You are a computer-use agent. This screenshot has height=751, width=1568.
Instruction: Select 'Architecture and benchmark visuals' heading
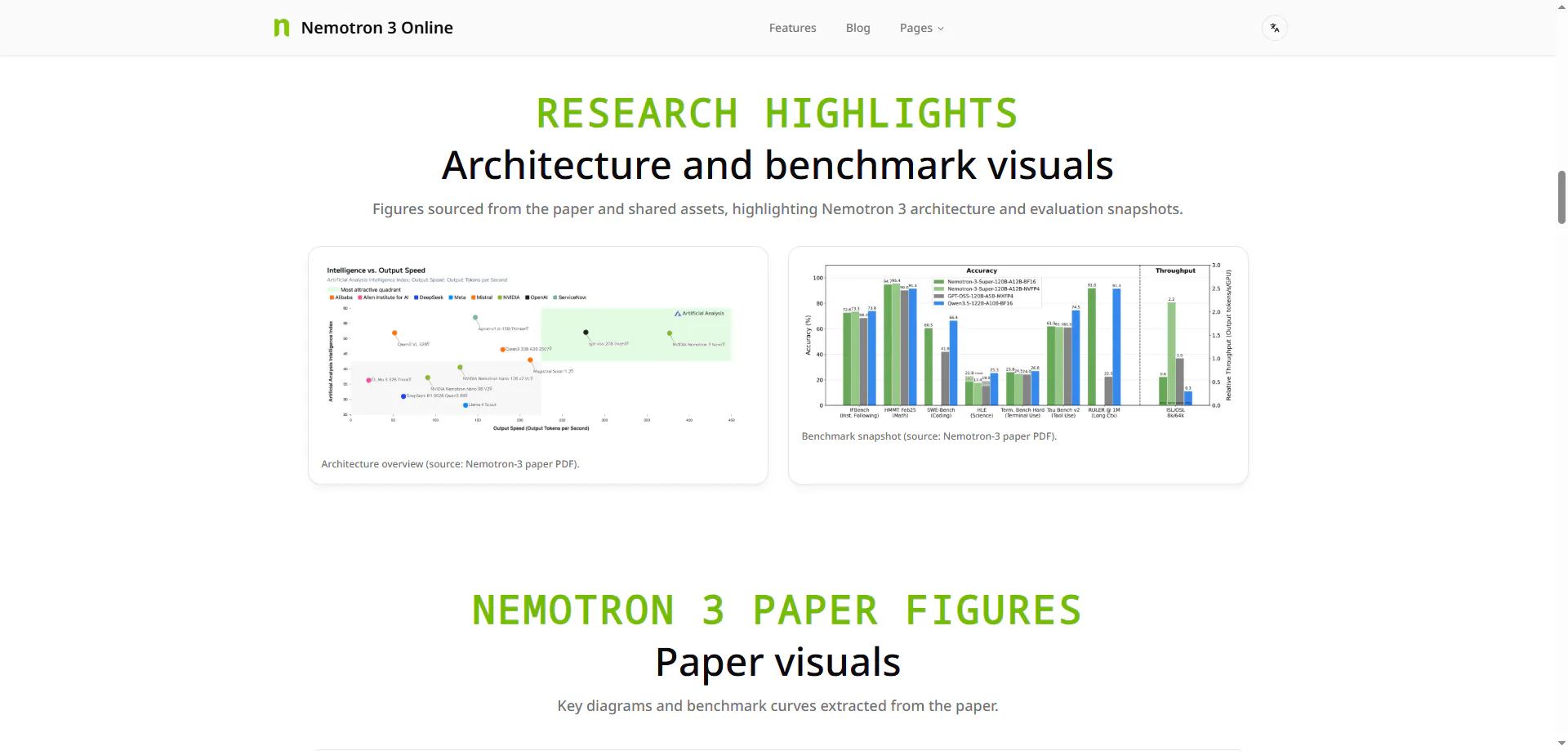(777, 165)
